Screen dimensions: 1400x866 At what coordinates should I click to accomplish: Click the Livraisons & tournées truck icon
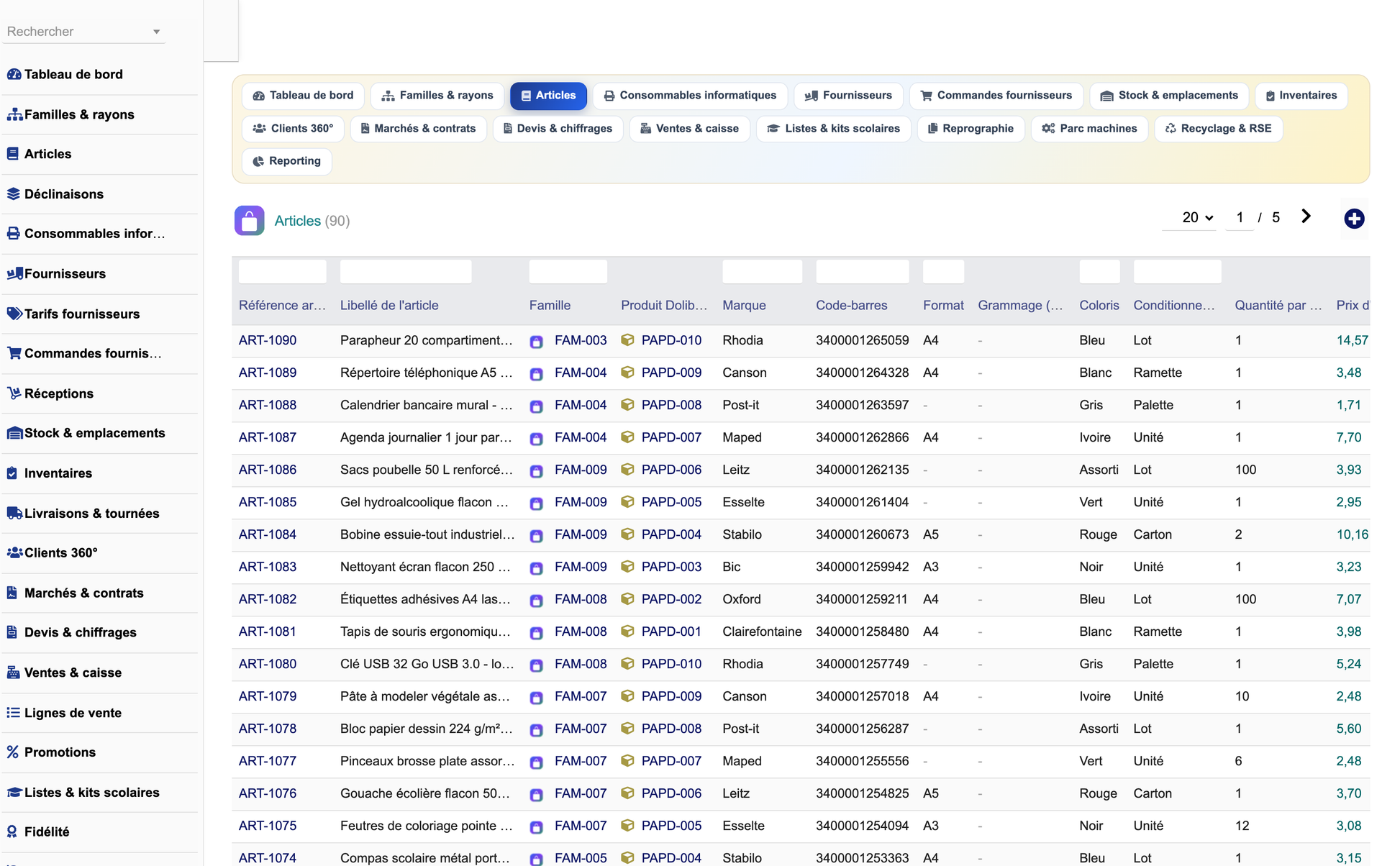click(14, 513)
